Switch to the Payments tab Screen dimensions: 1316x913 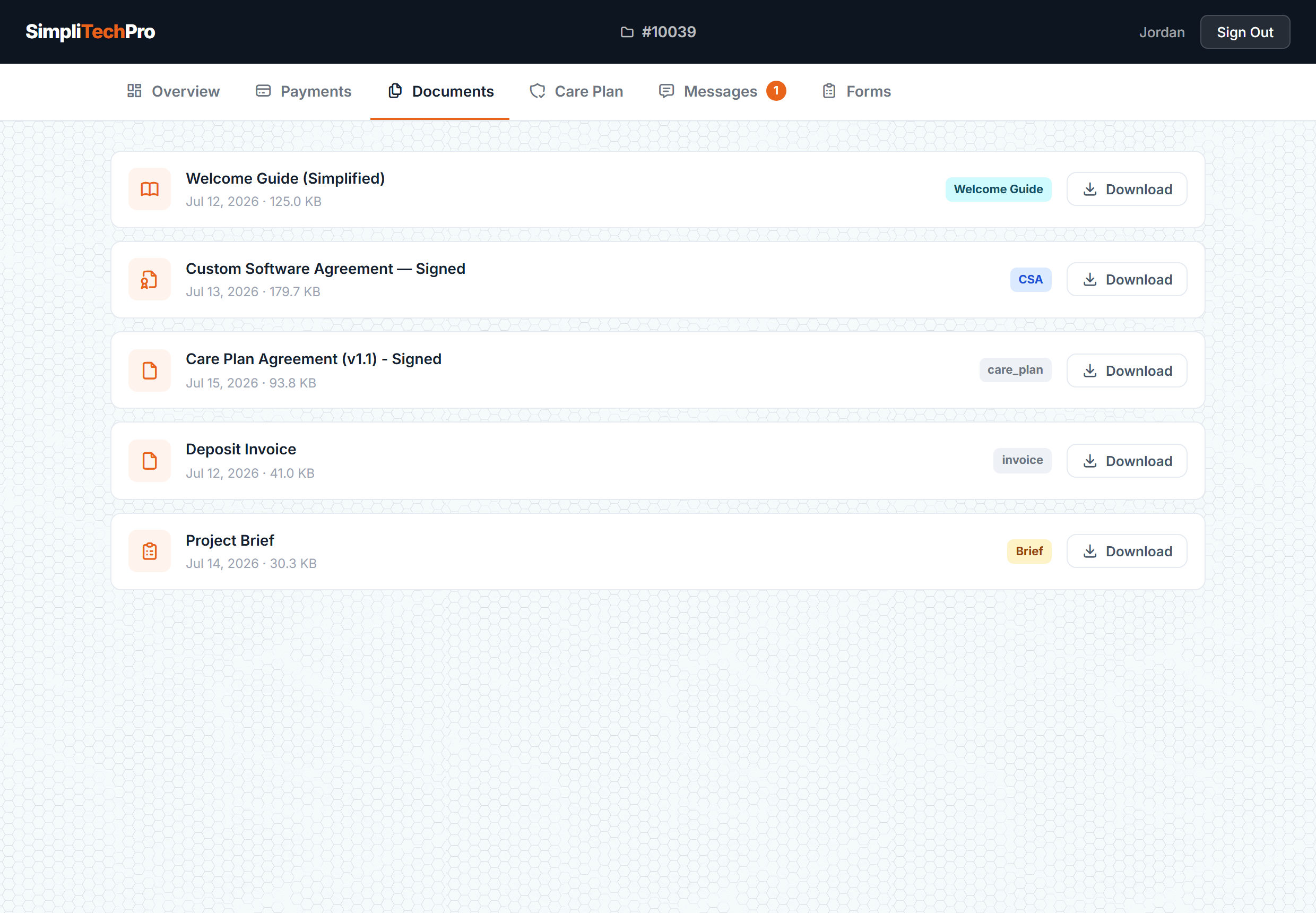(304, 91)
